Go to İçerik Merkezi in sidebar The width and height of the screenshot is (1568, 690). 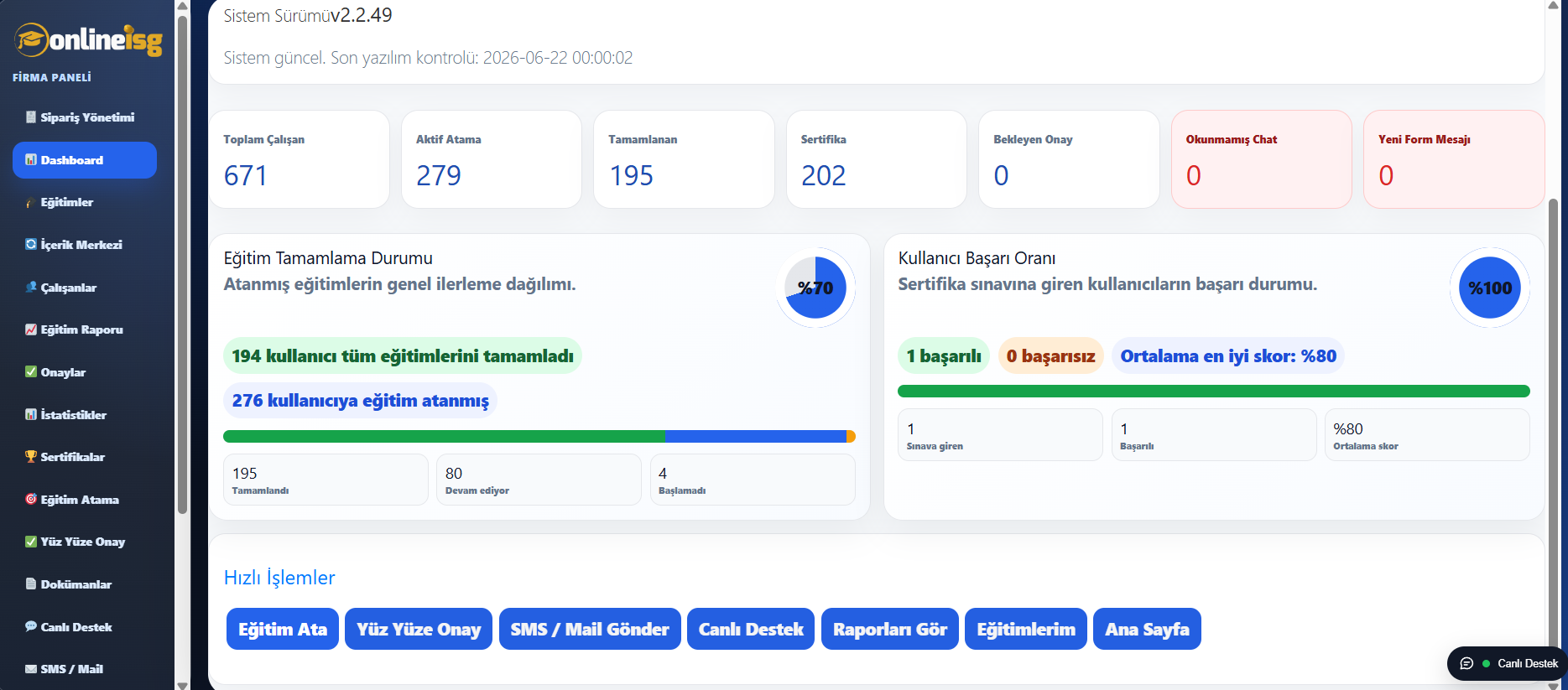point(85,245)
